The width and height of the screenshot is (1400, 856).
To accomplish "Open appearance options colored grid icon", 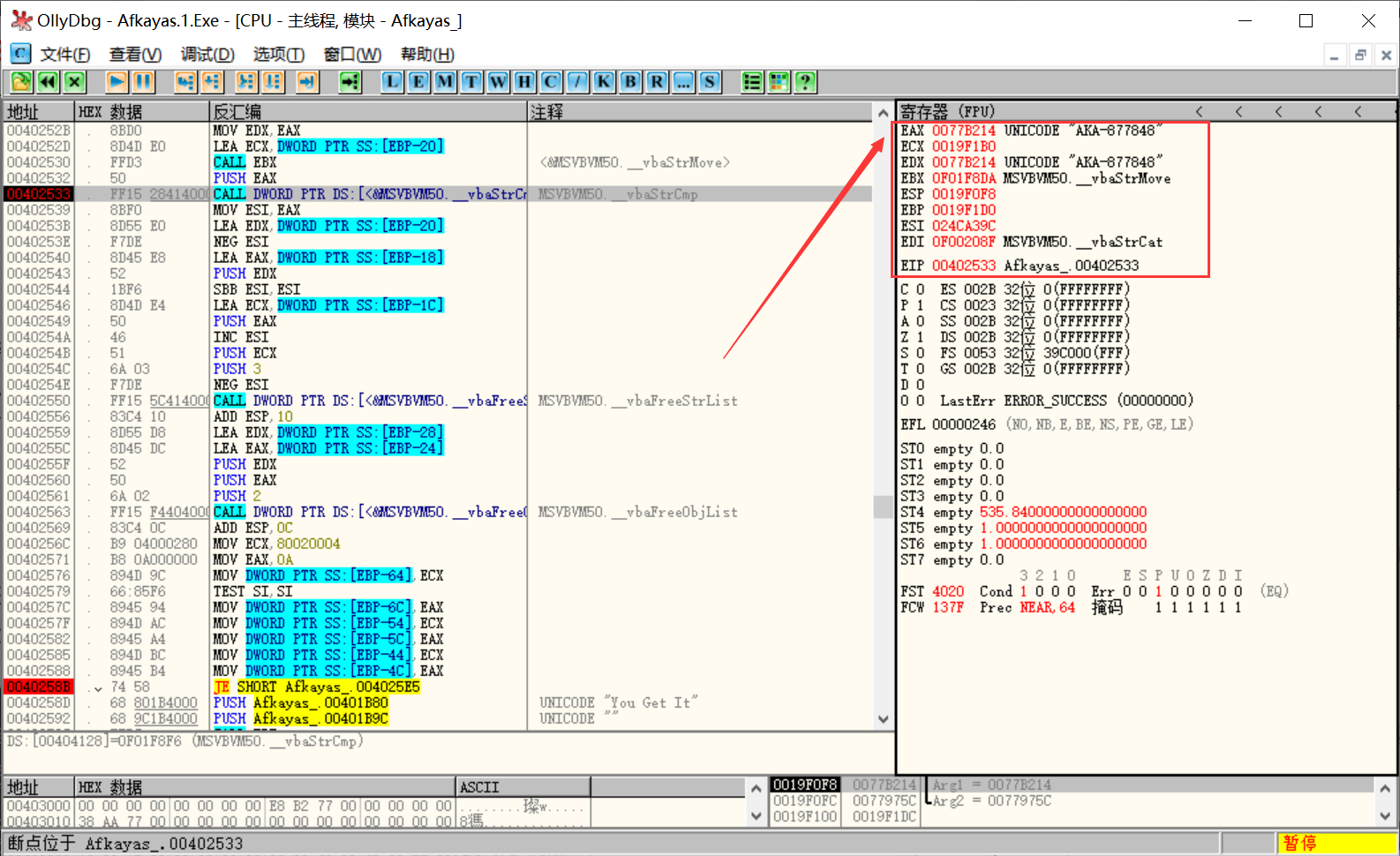I will (x=779, y=82).
